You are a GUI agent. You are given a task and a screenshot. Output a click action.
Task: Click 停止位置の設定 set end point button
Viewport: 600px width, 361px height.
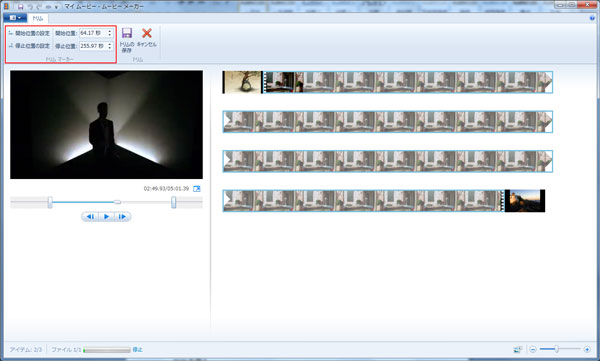tap(29, 46)
